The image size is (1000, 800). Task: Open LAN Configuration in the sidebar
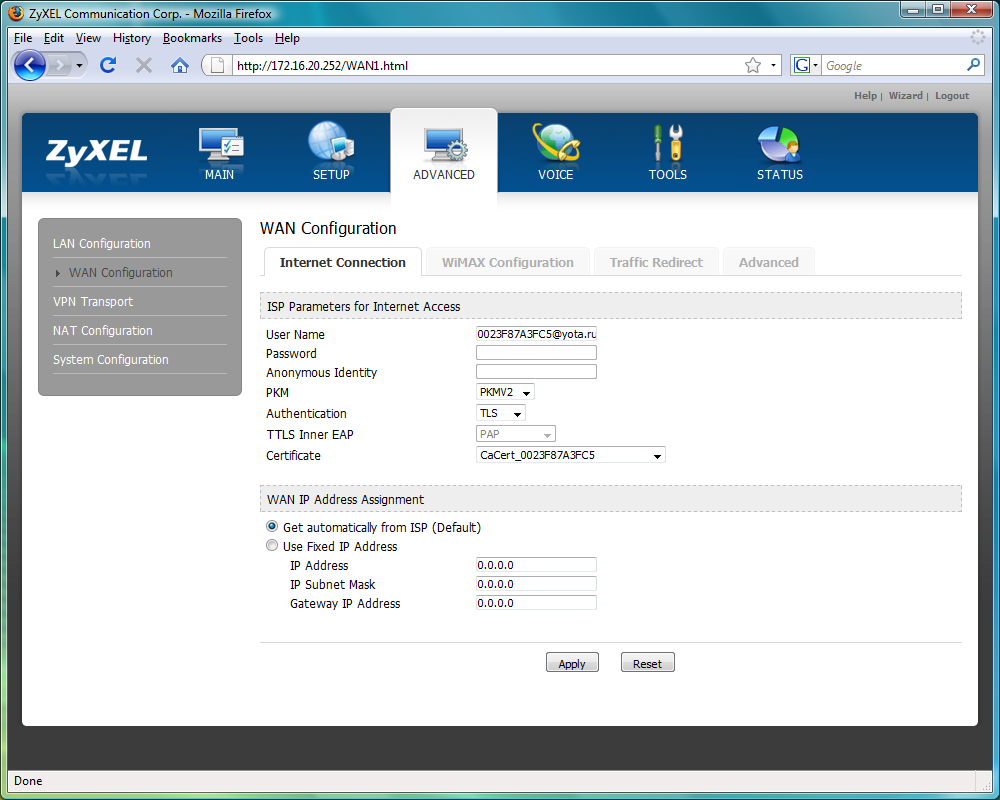[x=101, y=244]
